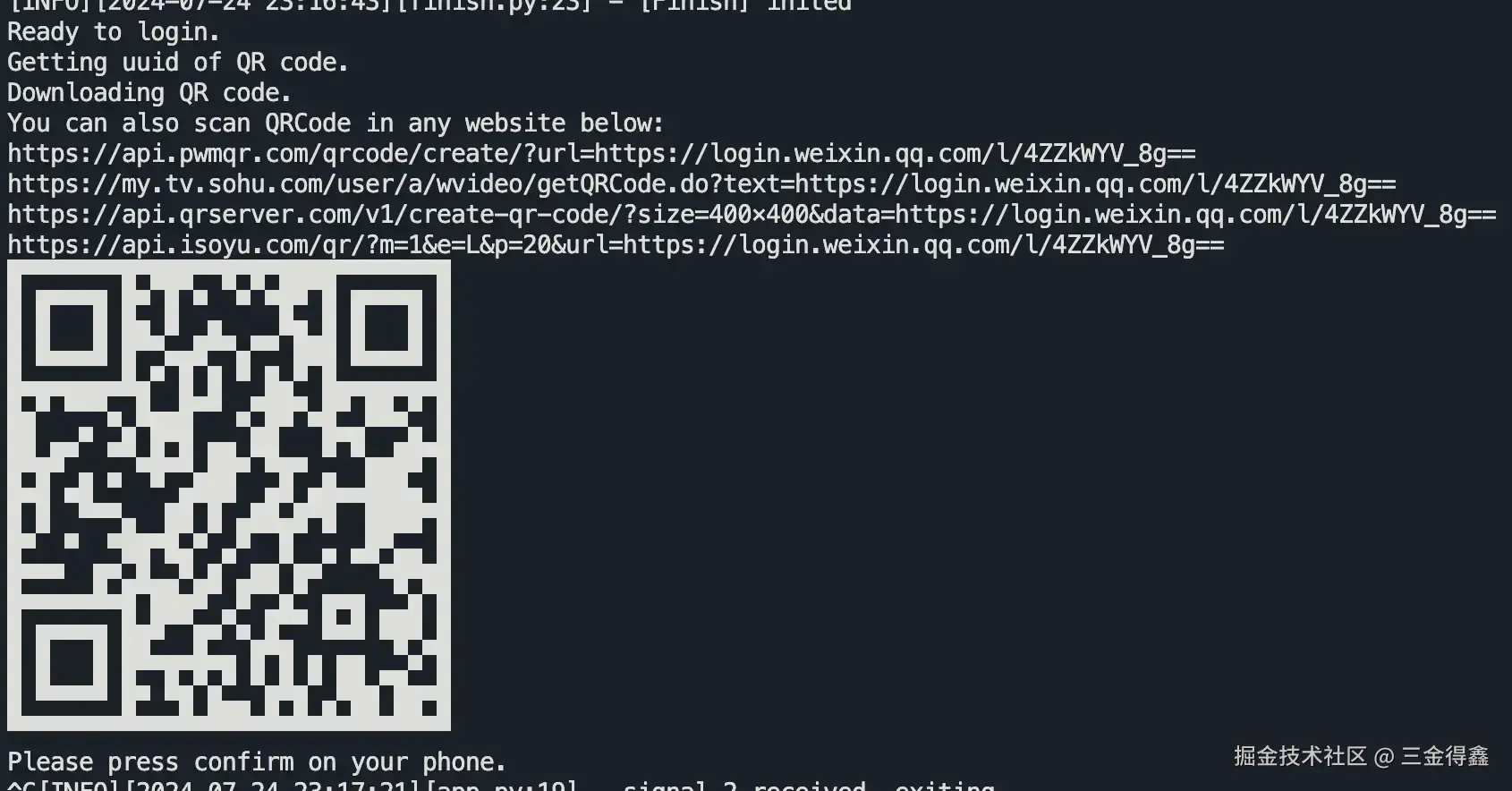Open the api.pwmqr.com QR code link
The image size is (1512, 791).
601,154
